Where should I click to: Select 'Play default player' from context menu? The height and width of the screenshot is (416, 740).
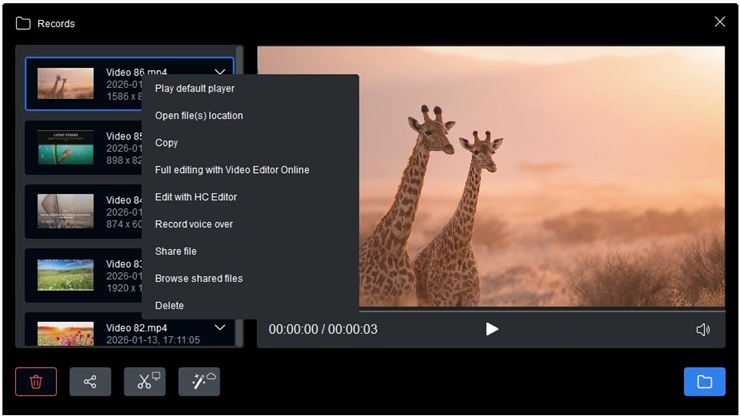tap(195, 89)
